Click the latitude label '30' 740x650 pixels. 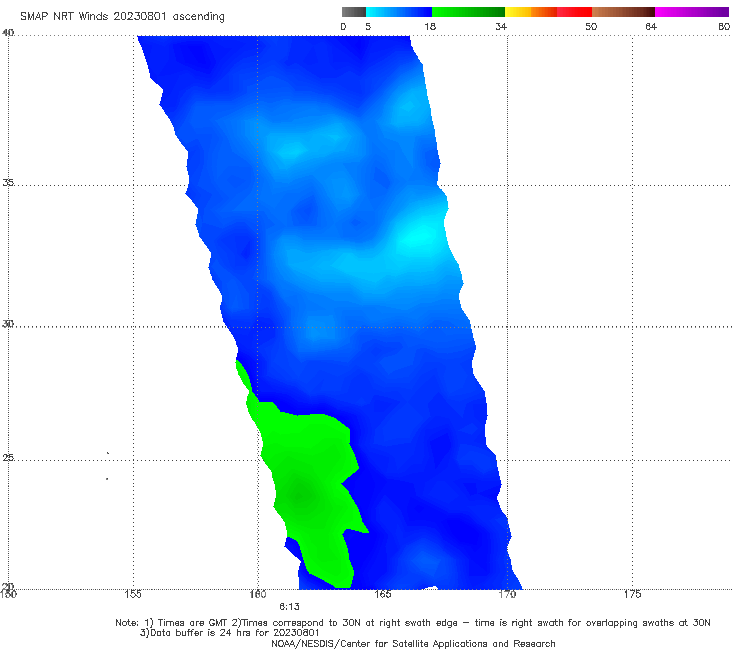pos(8,324)
